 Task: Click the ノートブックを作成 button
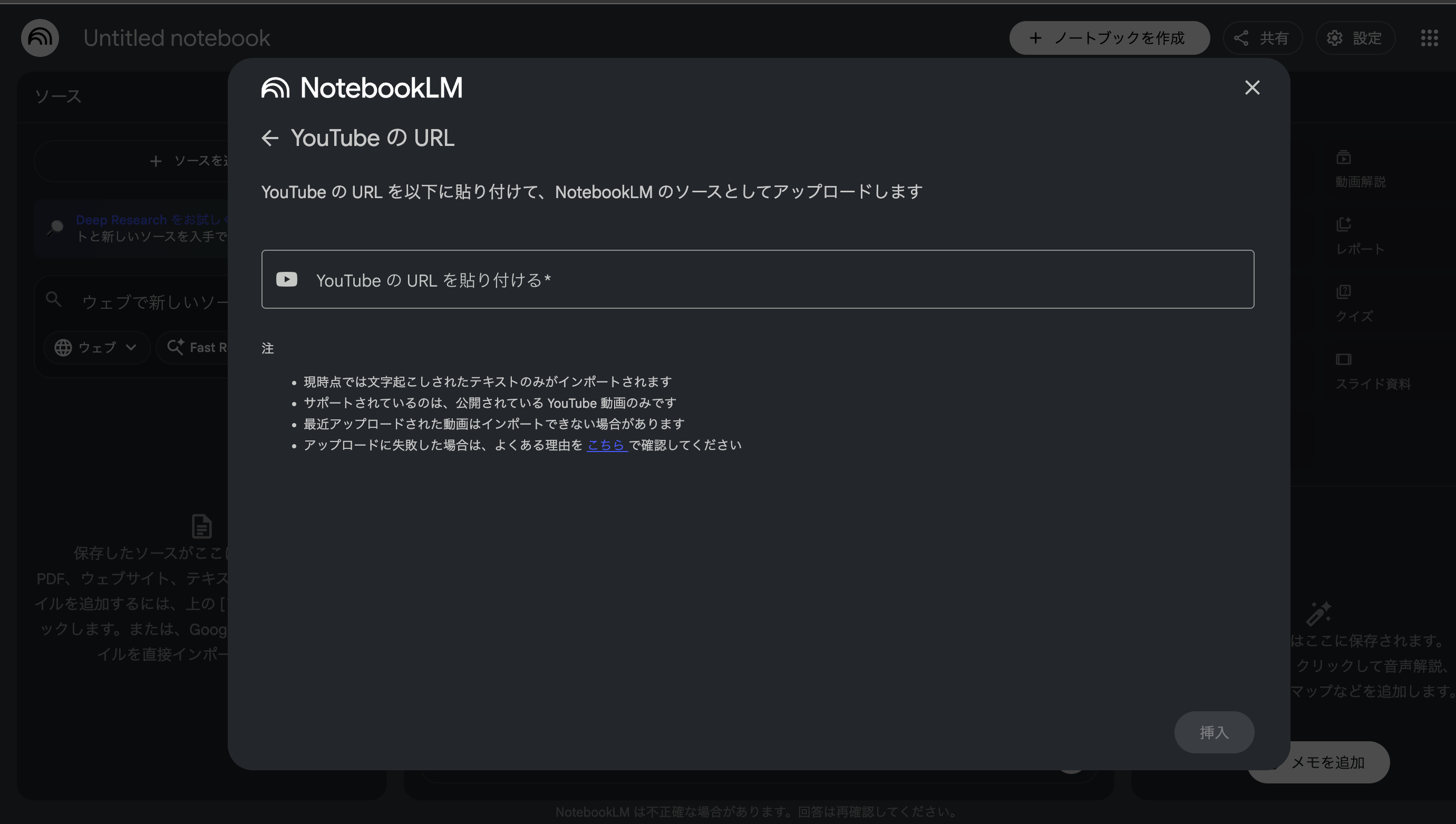pyautogui.click(x=1109, y=38)
